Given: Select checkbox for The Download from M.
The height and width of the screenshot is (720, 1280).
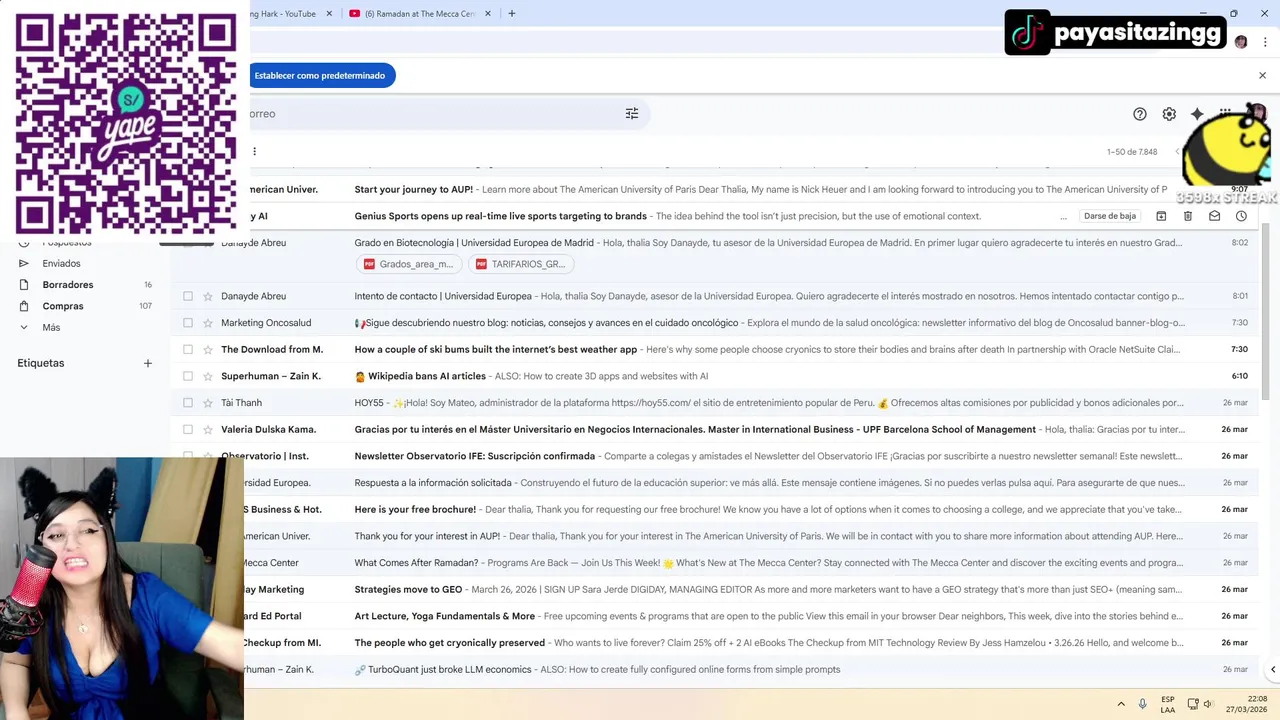Looking at the screenshot, I should point(188,350).
